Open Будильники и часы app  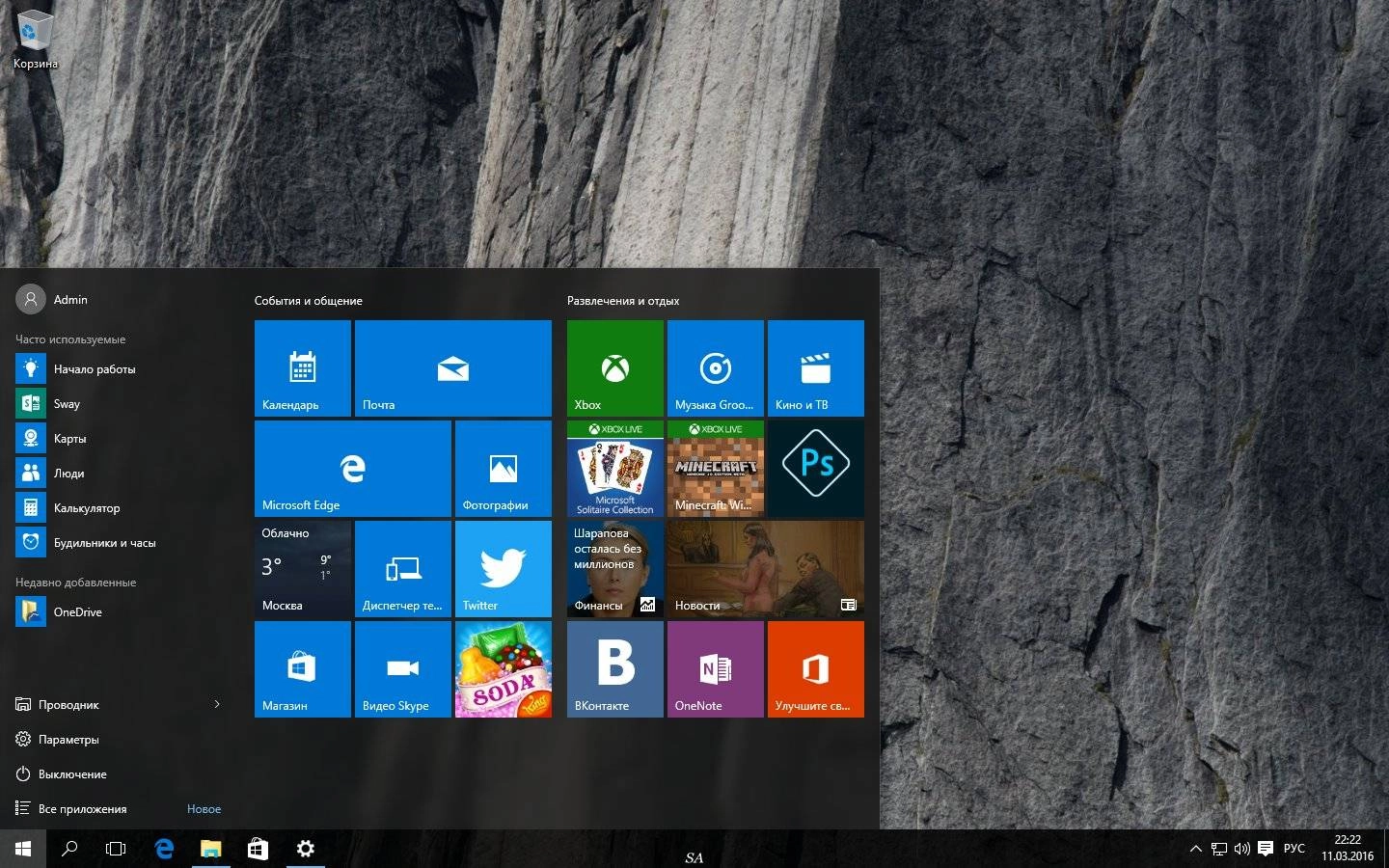[x=120, y=543]
